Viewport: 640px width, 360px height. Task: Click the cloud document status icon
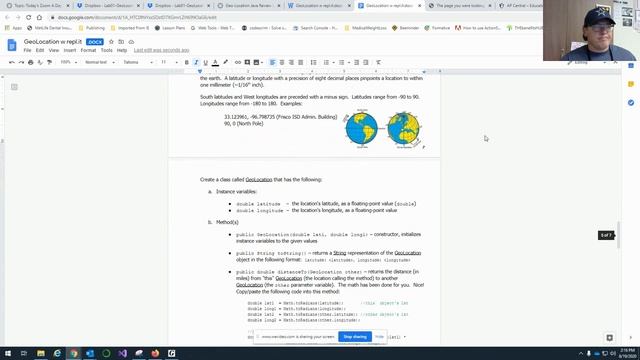click(x=131, y=42)
